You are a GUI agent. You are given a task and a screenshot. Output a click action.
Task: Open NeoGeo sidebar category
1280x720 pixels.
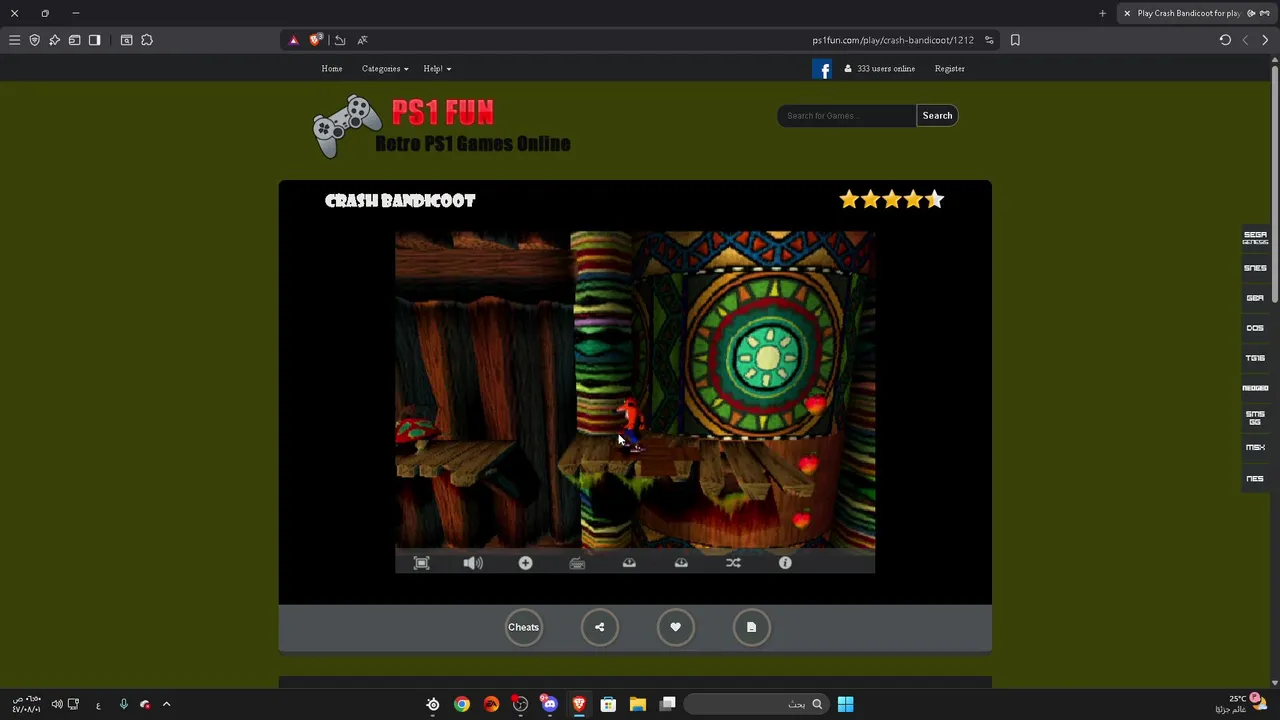(x=1255, y=388)
